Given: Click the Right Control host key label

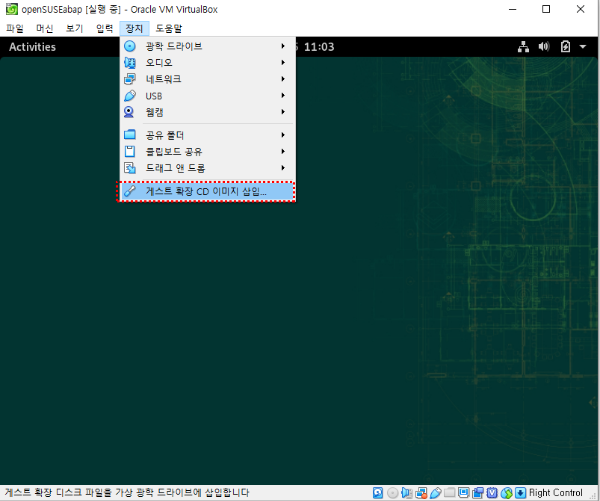Looking at the screenshot, I should point(556,493).
